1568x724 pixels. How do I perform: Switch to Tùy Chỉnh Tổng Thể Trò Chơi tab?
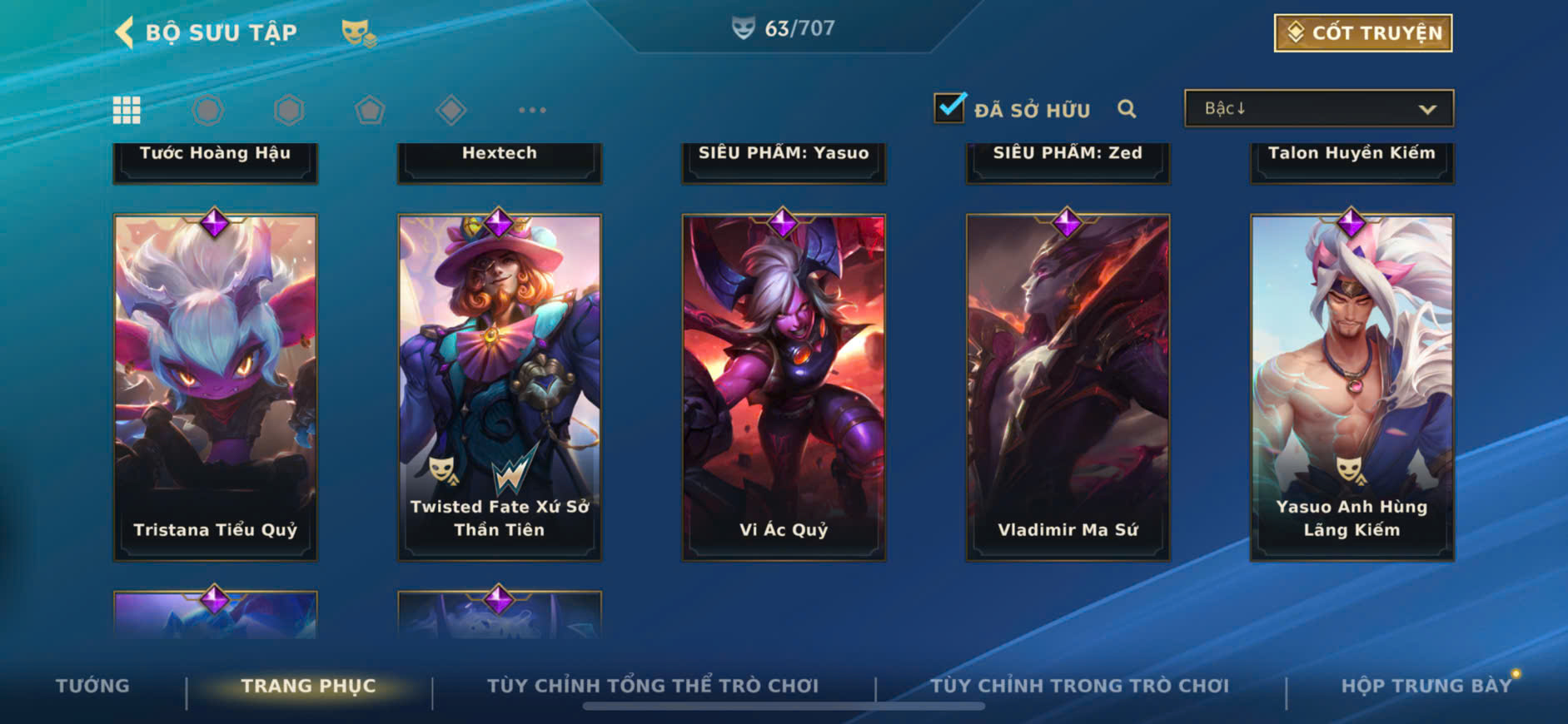[653, 686]
